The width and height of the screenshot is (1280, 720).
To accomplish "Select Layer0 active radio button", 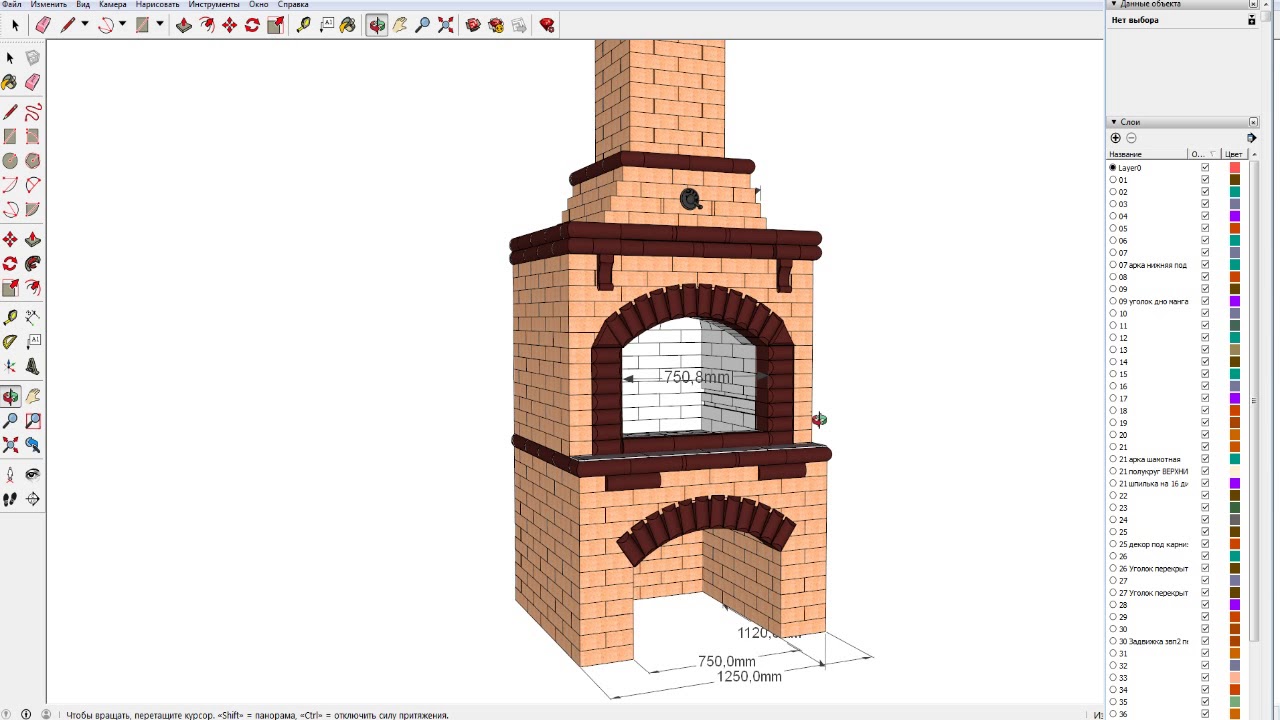I will point(1113,168).
